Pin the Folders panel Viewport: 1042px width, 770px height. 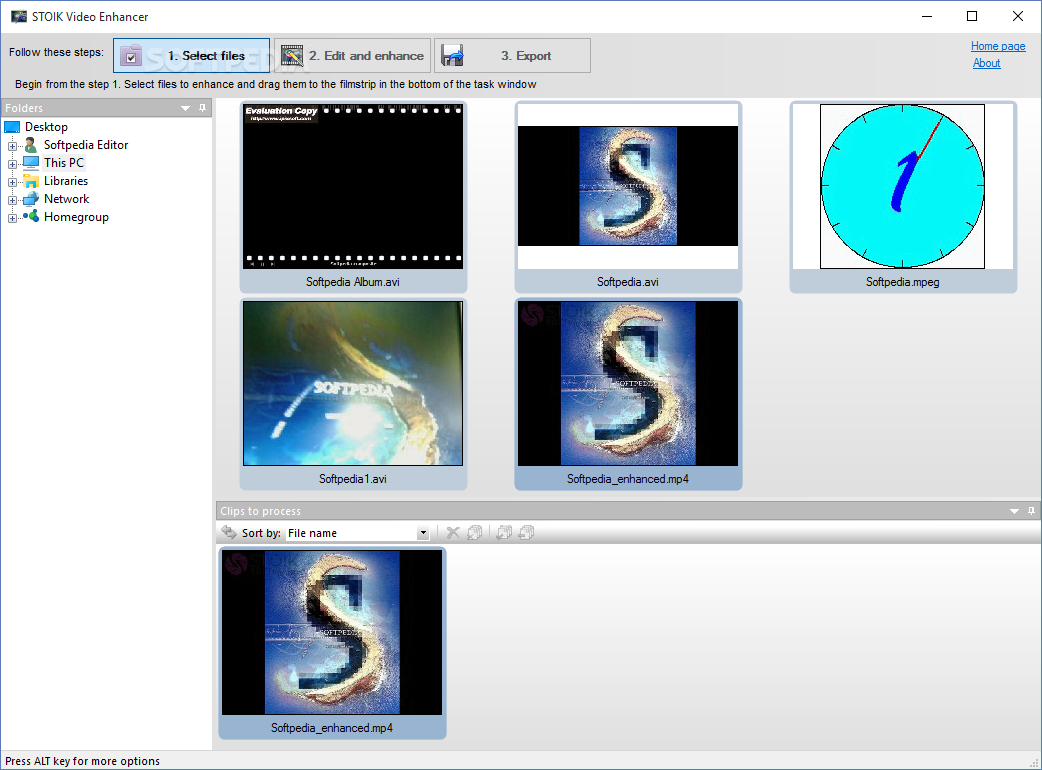click(203, 108)
